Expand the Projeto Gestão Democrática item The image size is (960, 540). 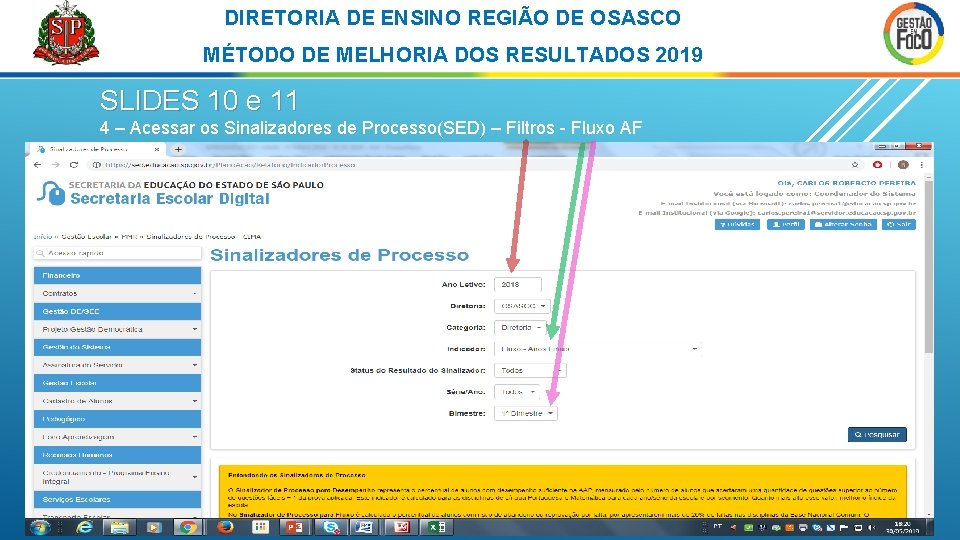[x=117, y=329]
